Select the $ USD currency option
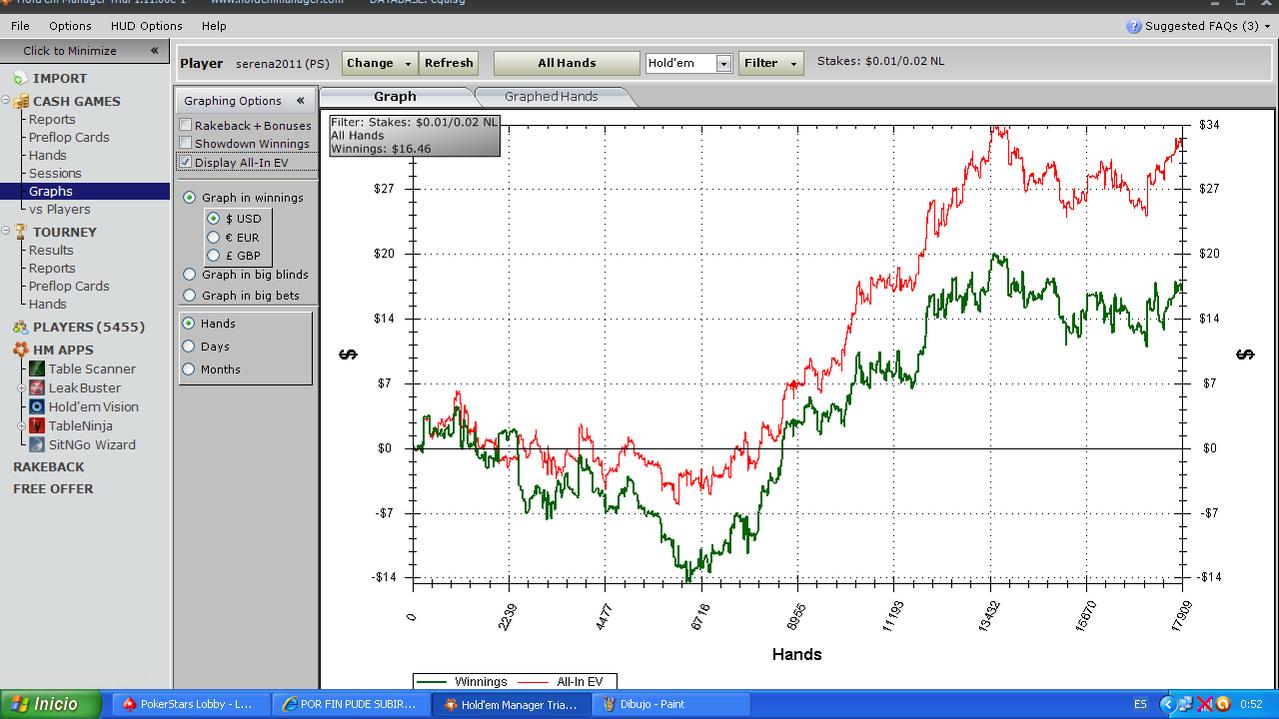The height and width of the screenshot is (719, 1279). pyautogui.click(x=213, y=219)
